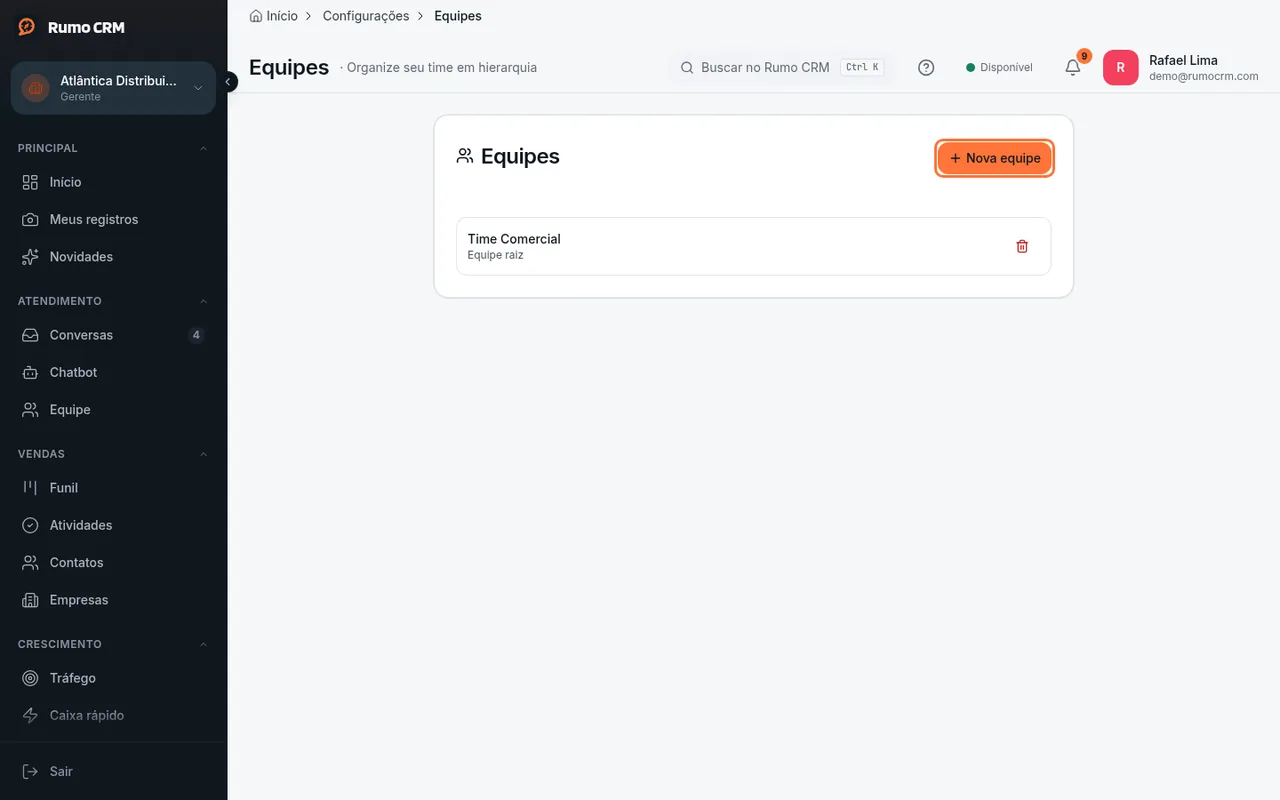Click the Buscar no Rumo CRM search field
The width and height of the screenshot is (1280, 800).
[x=781, y=68]
